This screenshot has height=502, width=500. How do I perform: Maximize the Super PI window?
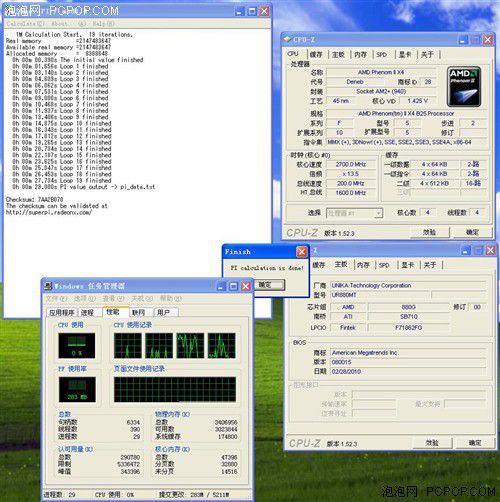click(252, 11)
